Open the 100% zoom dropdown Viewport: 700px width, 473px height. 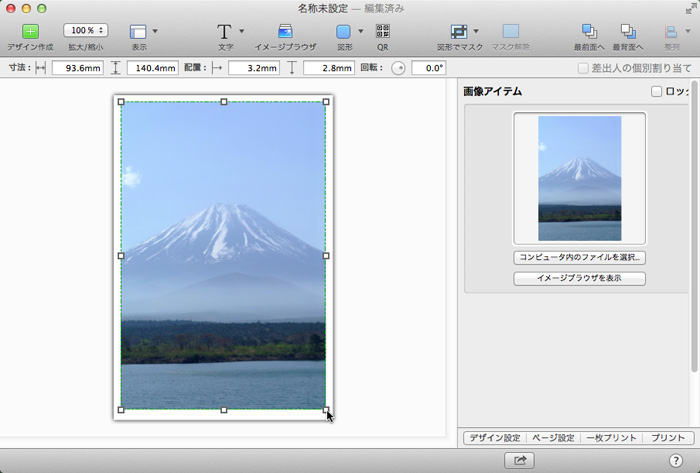tap(85, 31)
